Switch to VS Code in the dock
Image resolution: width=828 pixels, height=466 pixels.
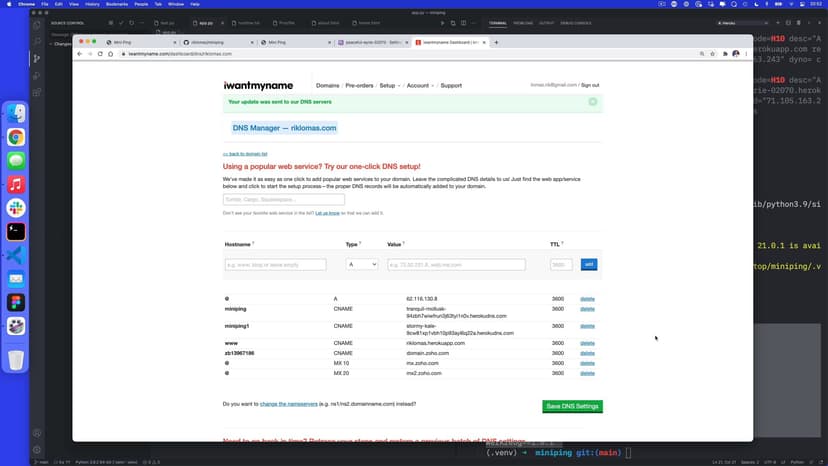(16, 255)
